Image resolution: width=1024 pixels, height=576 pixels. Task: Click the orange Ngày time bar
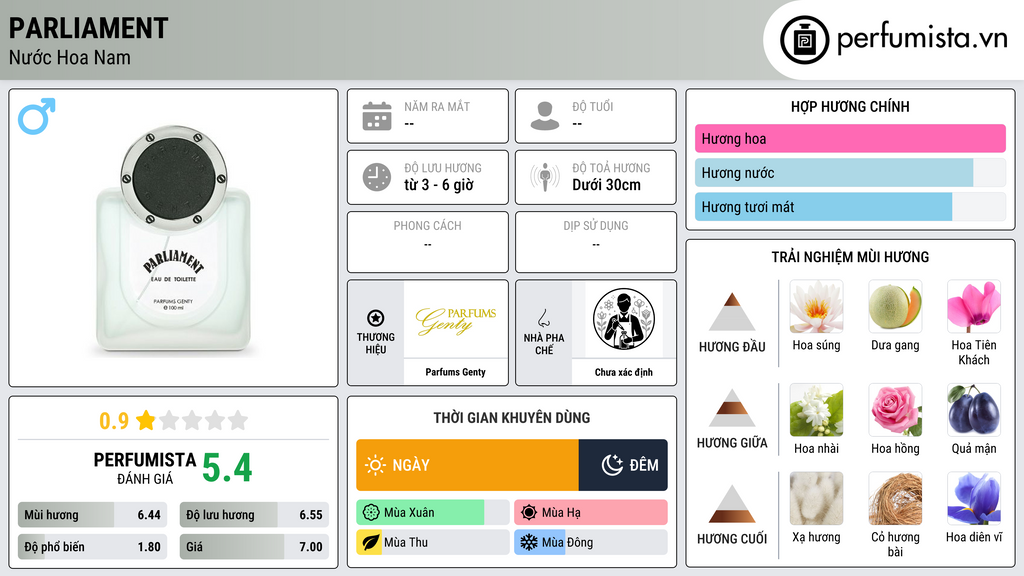[x=468, y=465]
